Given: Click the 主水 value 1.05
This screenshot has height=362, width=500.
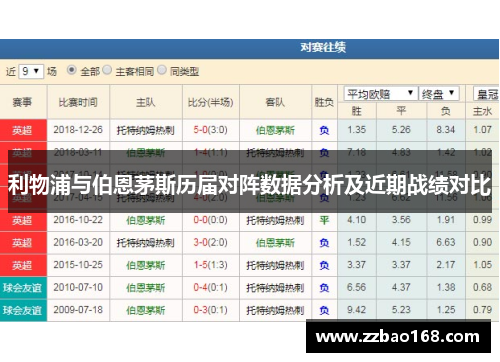Looking at the screenshot, I should click(482, 265).
